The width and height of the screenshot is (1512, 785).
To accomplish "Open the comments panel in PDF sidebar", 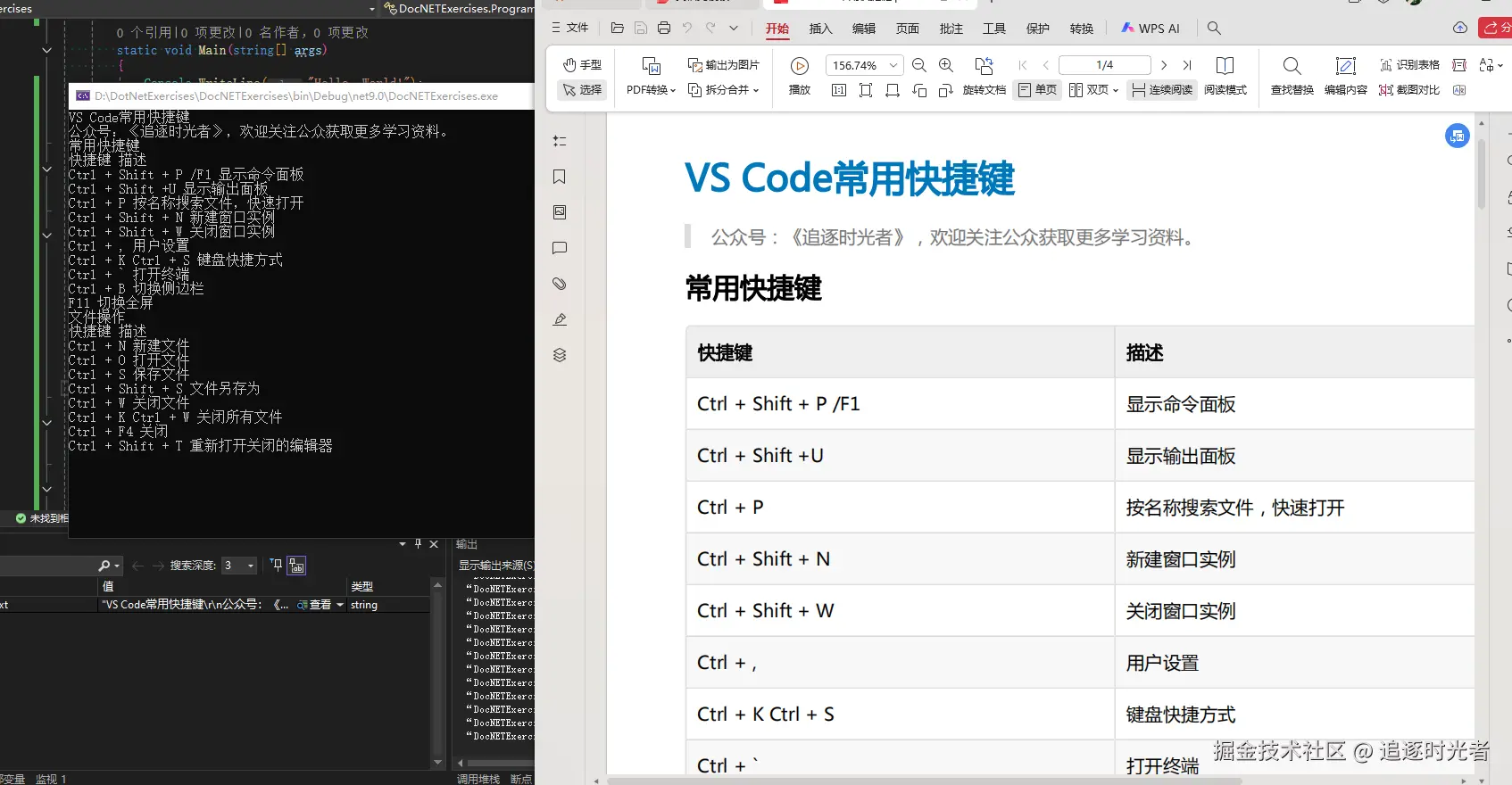I will point(560,248).
